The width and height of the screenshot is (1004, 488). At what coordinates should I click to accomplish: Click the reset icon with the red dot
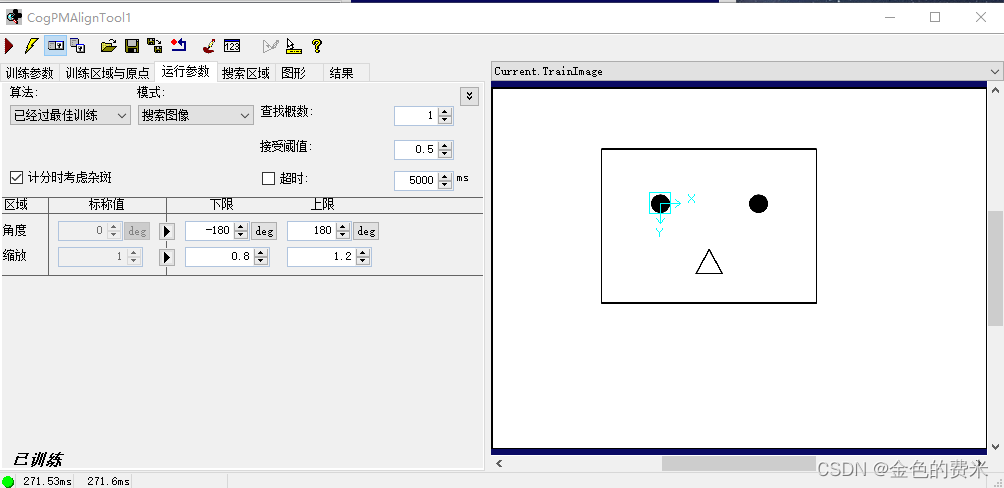click(179, 46)
